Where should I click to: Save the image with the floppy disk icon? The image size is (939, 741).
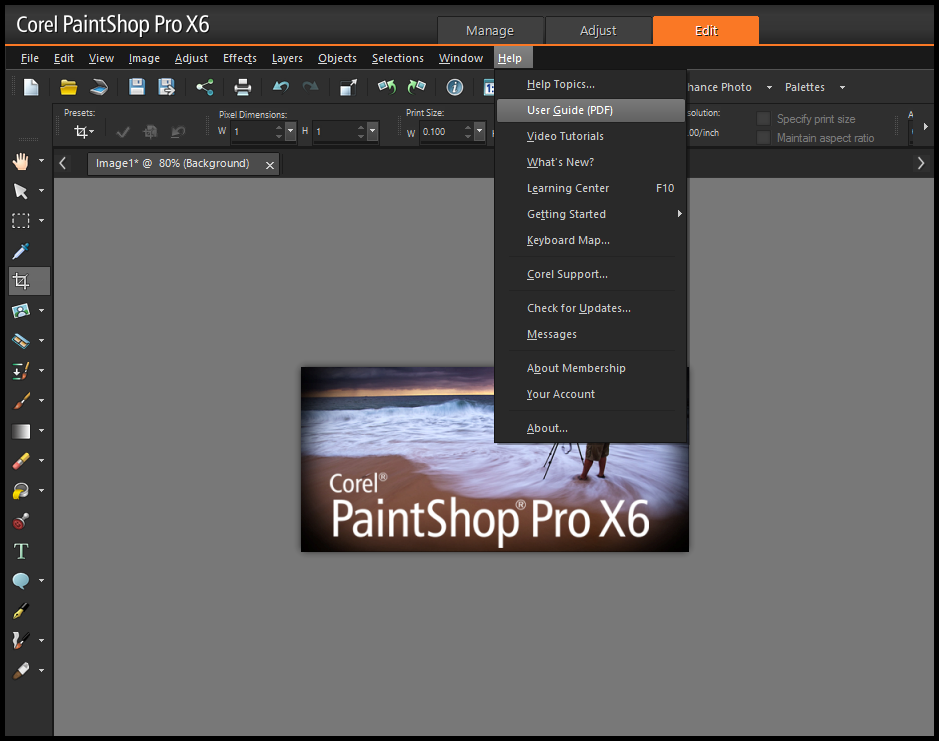pos(137,87)
